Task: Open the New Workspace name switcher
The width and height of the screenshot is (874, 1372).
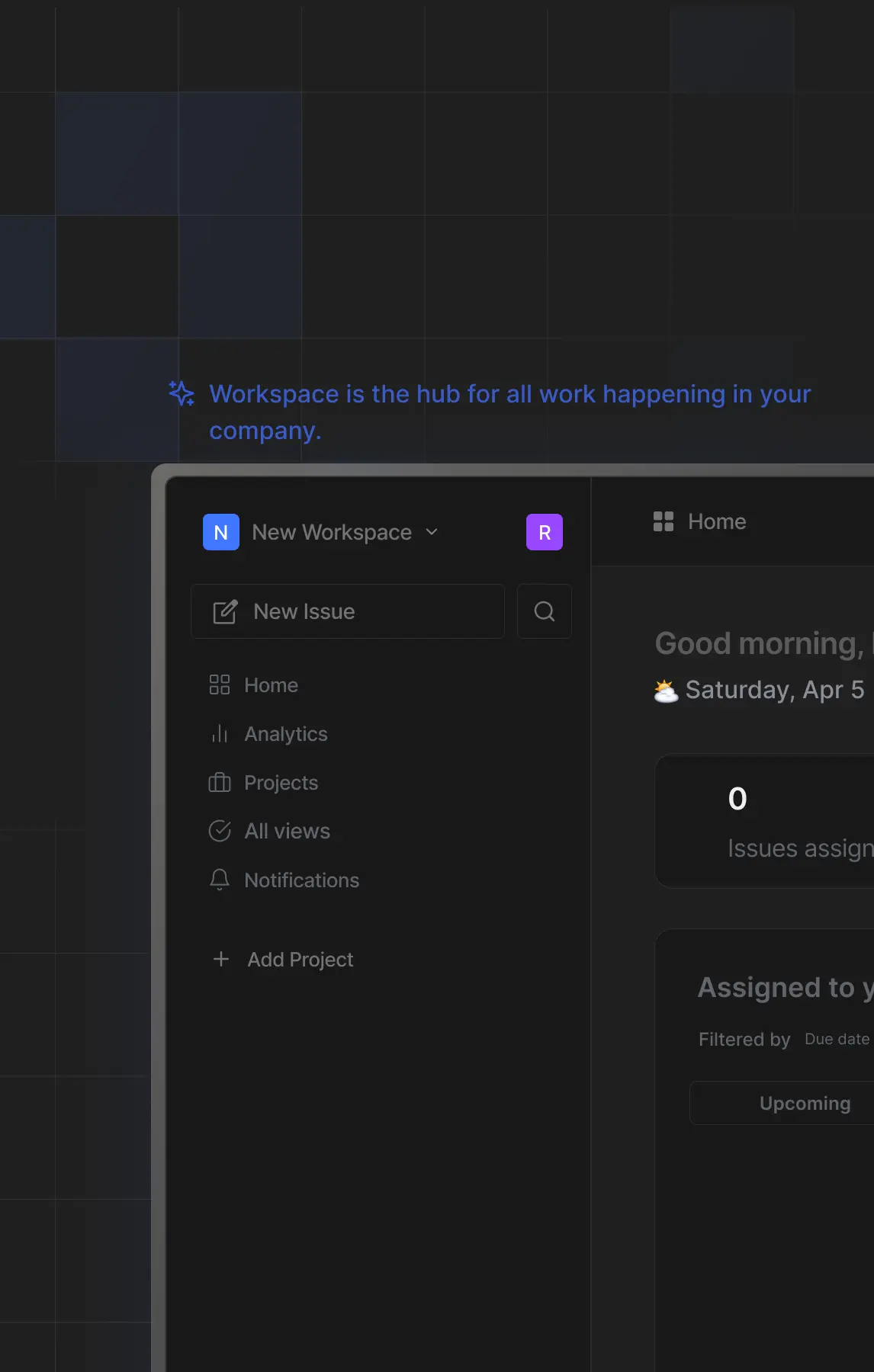Action: 332,532
